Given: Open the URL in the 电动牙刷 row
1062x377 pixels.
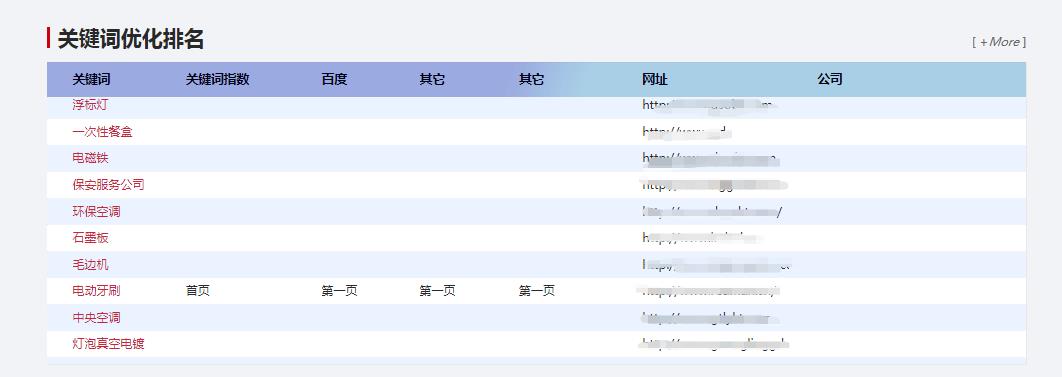Looking at the screenshot, I should 708,291.
